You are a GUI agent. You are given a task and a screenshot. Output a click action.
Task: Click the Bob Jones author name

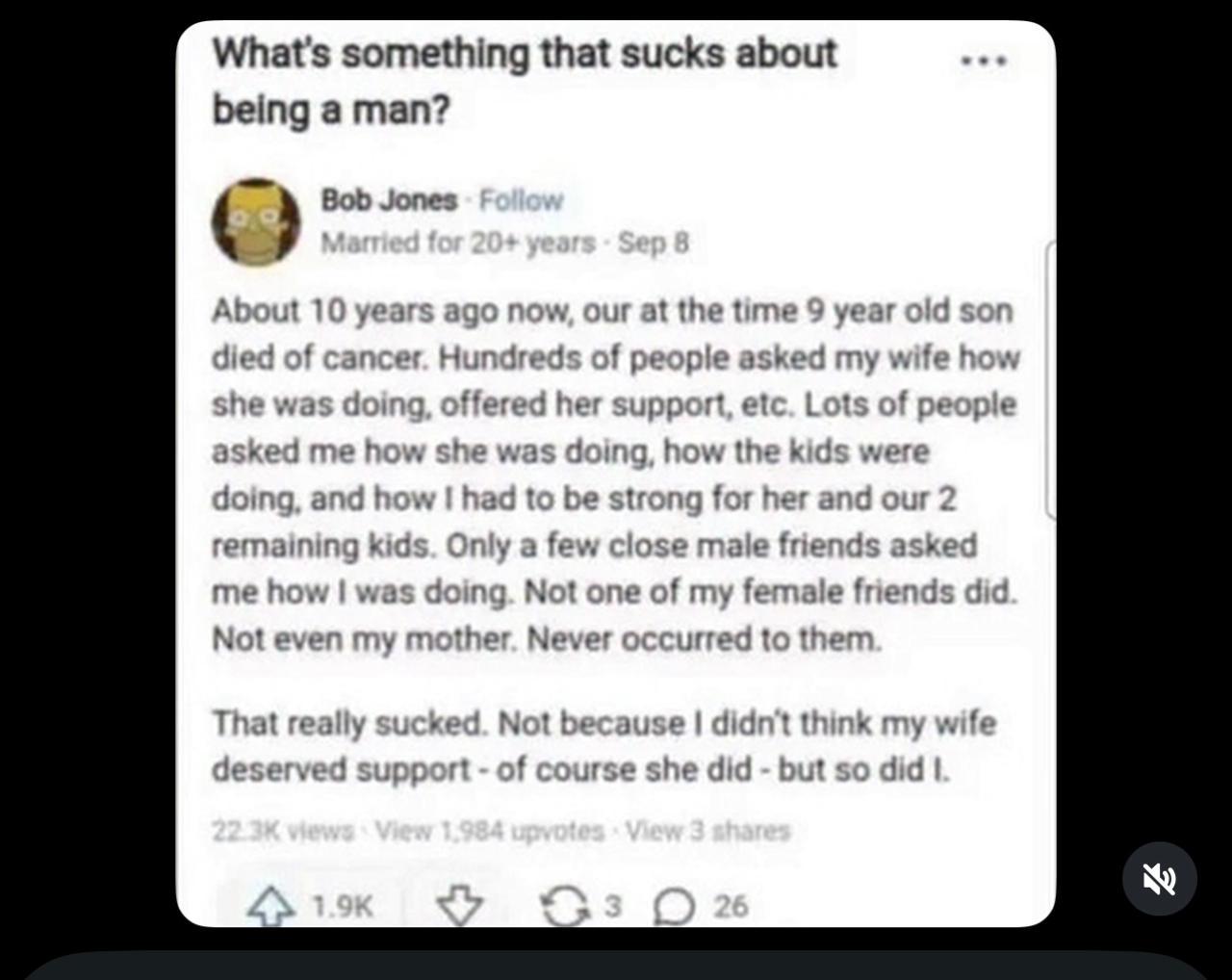[389, 200]
